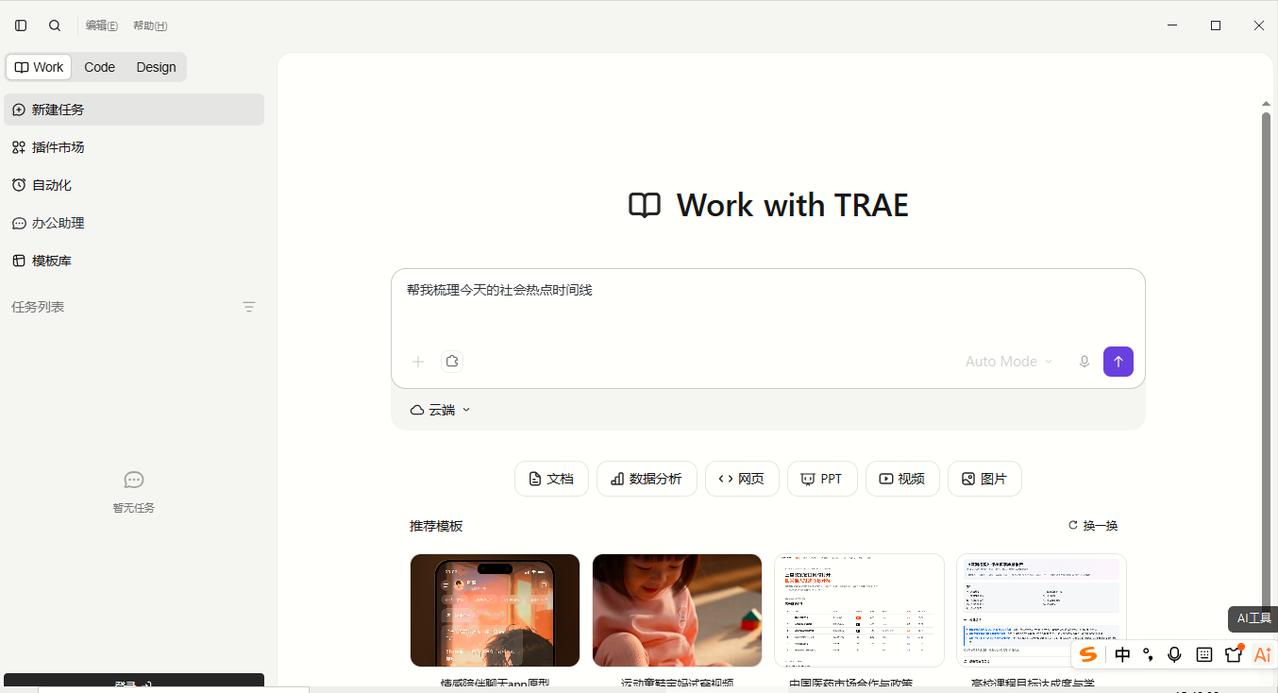Open the 高校课程 document template thumbnail
The width and height of the screenshot is (1278, 693).
pos(1041,610)
